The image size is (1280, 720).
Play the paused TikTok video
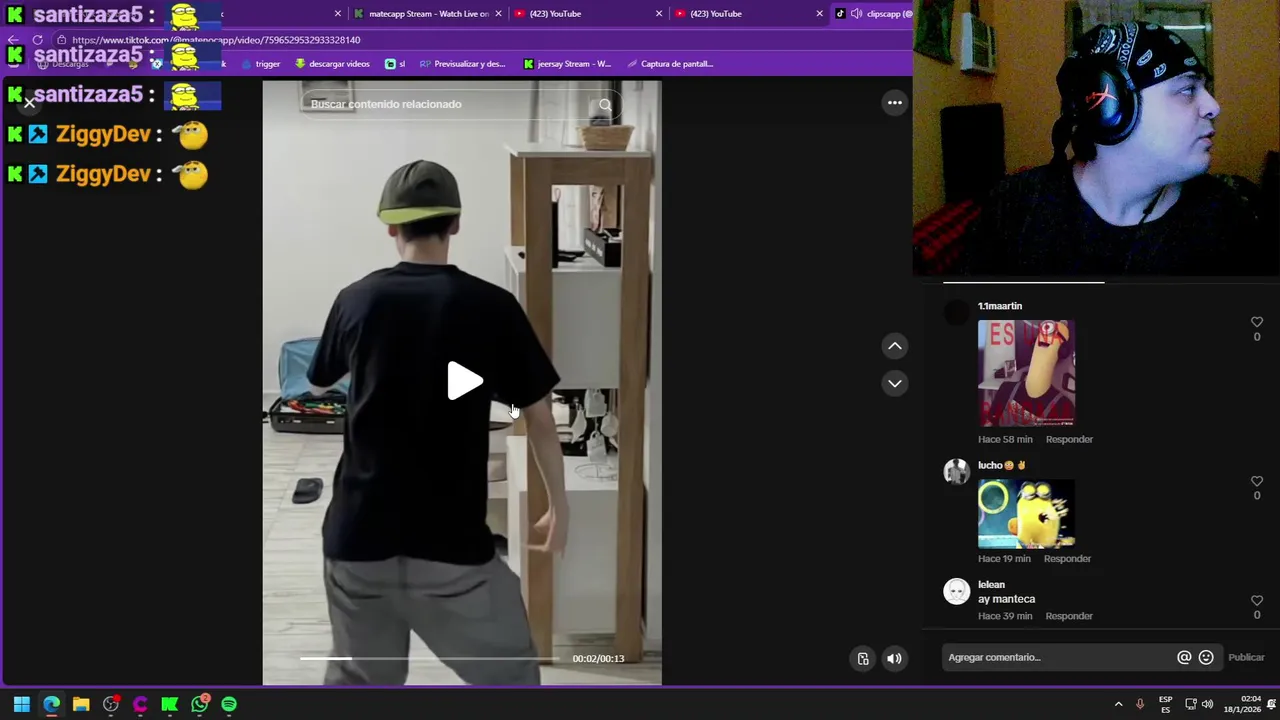click(465, 381)
